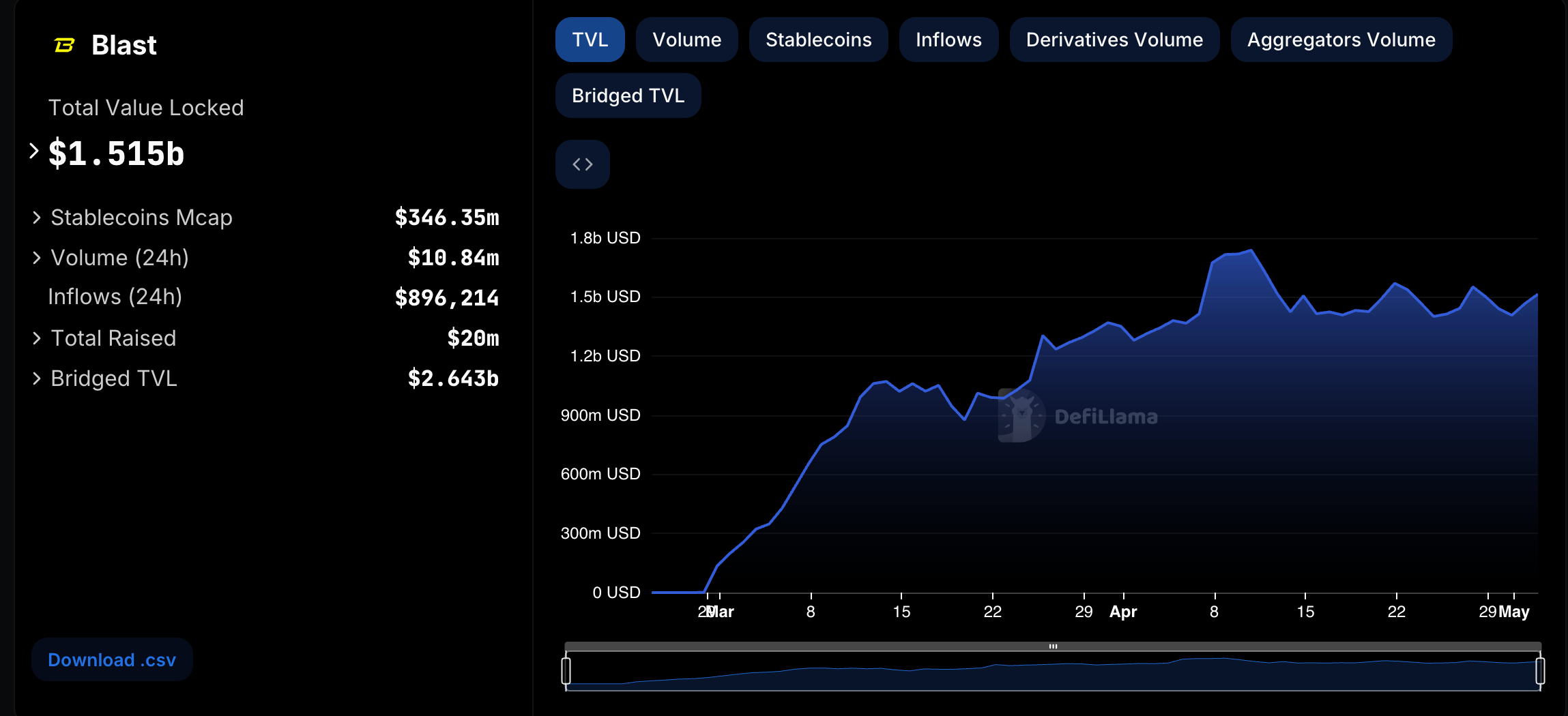The height and width of the screenshot is (716, 1568).
Task: Click the 600m USD axis label
Action: (600, 474)
